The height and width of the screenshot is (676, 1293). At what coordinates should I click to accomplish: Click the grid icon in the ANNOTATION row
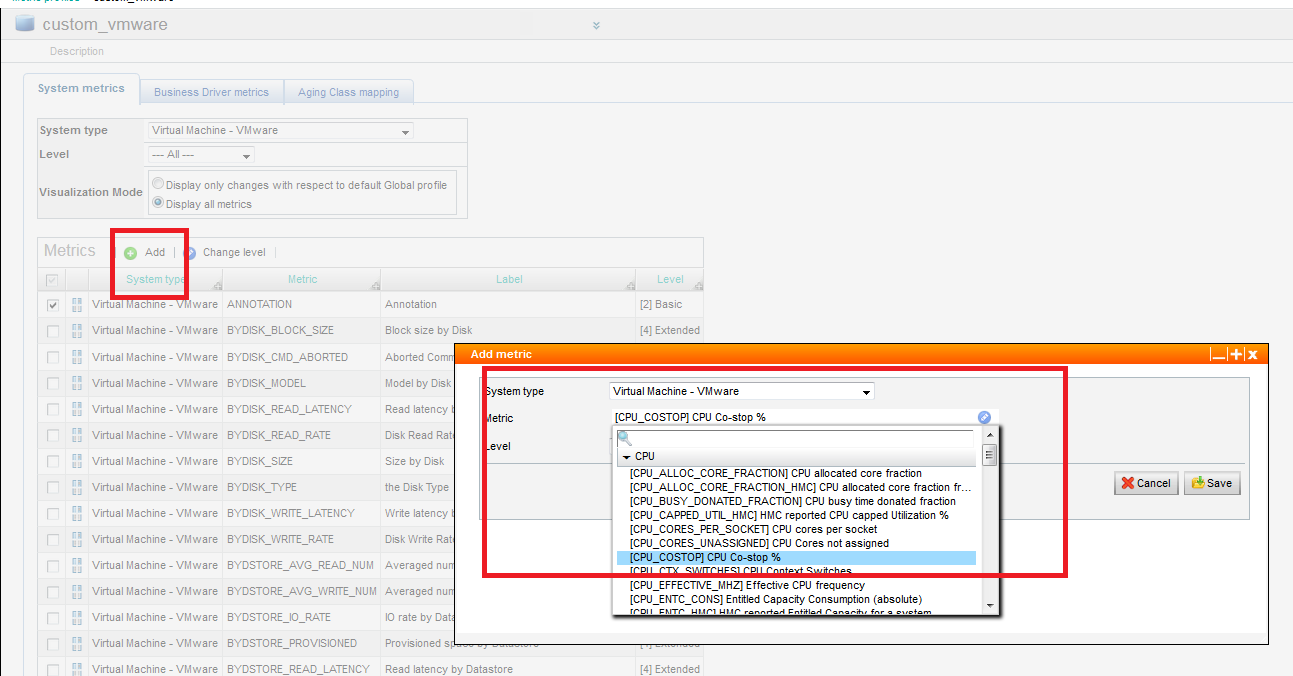(x=77, y=305)
